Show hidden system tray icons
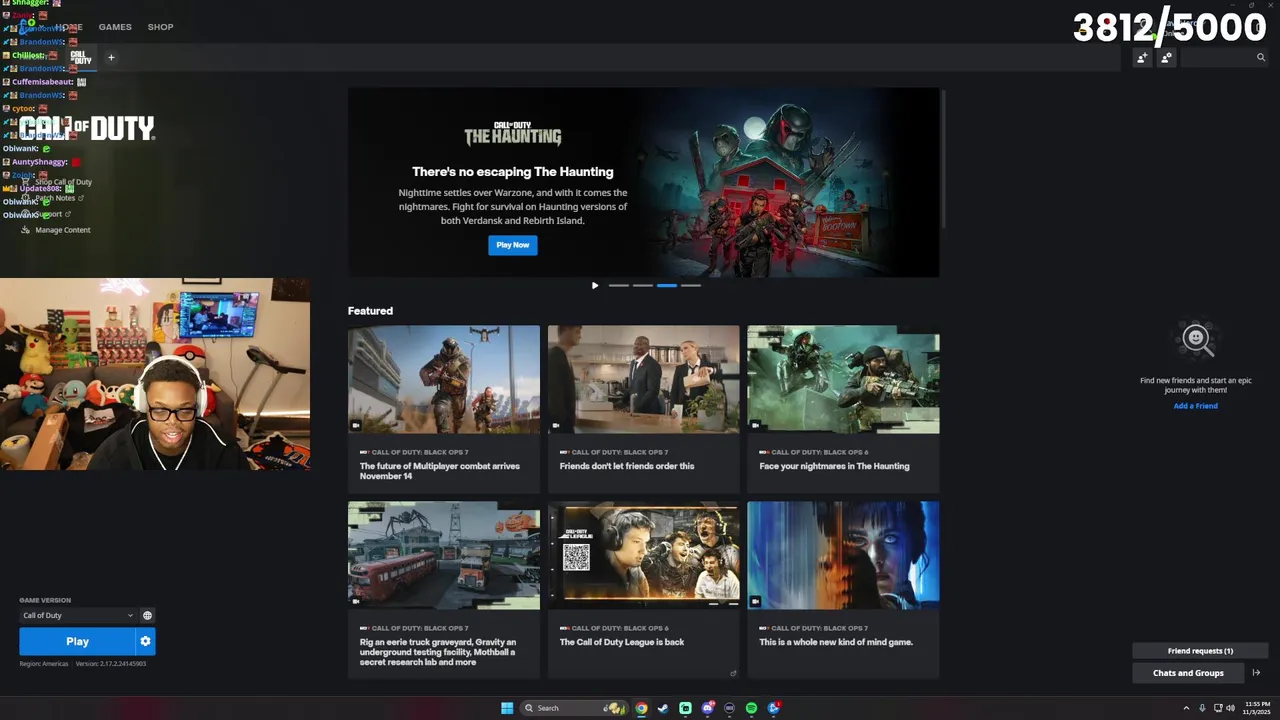1280x720 pixels. (x=1186, y=708)
